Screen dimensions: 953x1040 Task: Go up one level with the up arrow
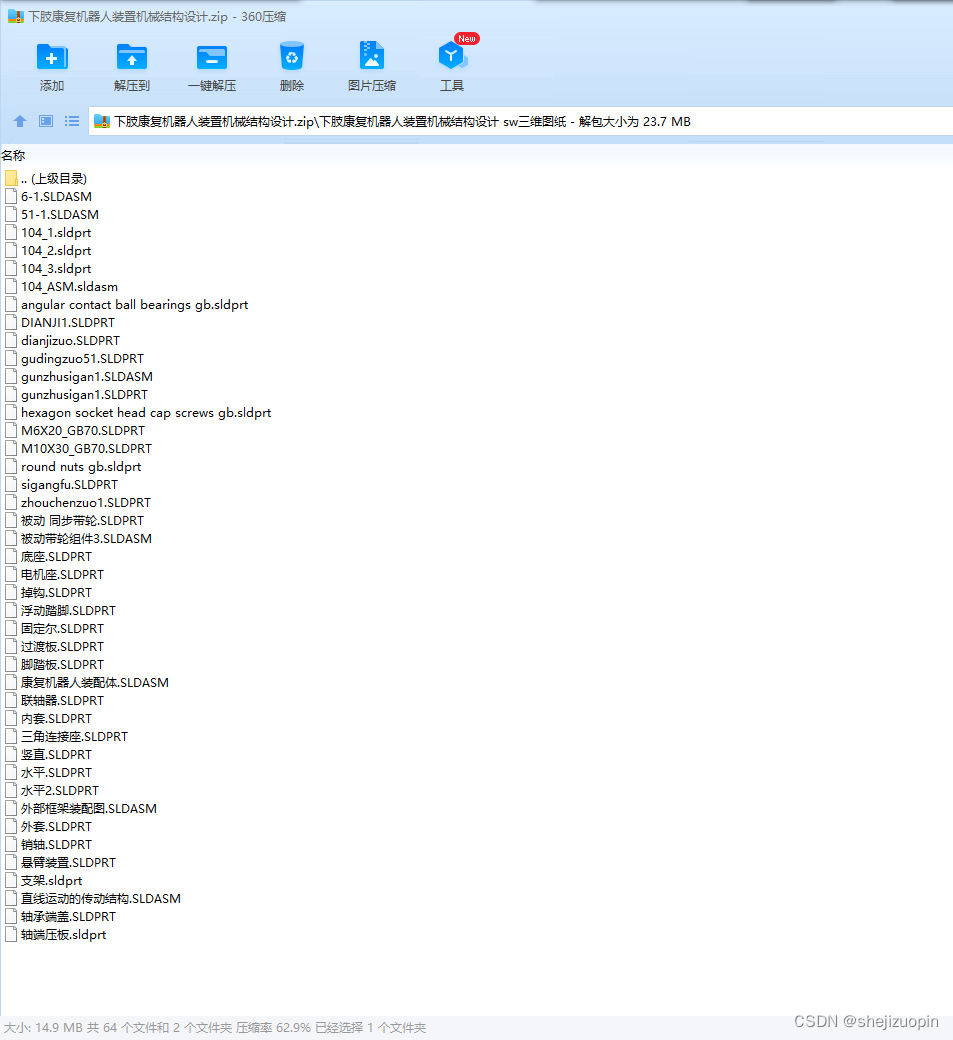tap(20, 121)
